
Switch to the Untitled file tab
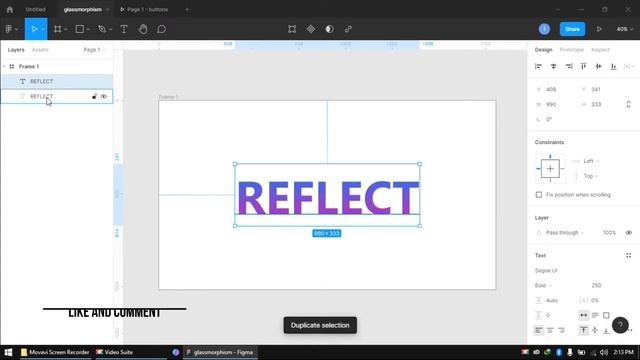(36, 9)
